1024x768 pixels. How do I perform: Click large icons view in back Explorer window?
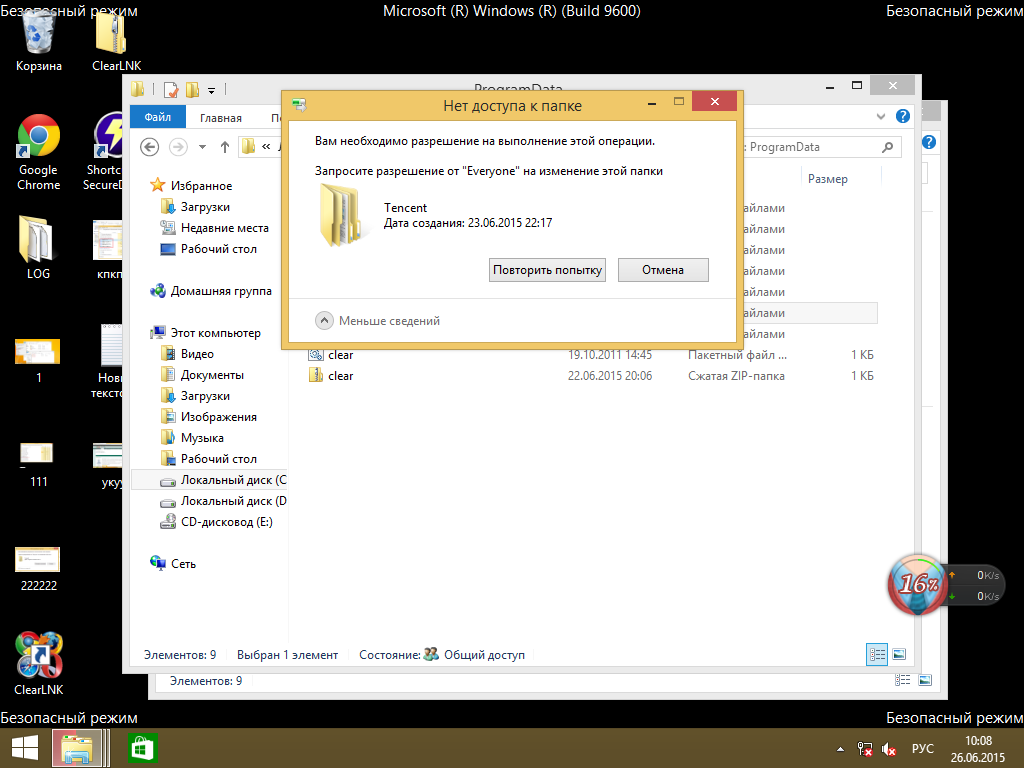click(925, 680)
